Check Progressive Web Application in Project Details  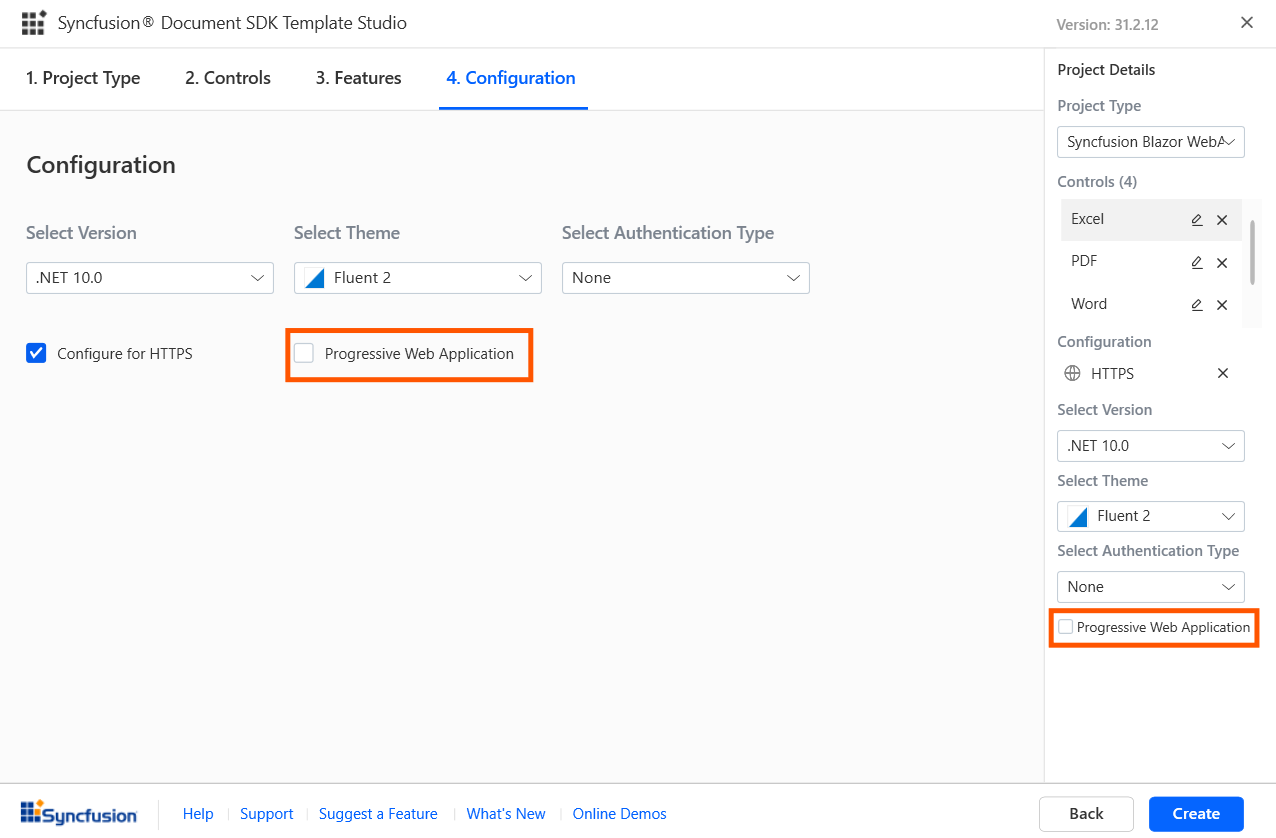coord(1066,627)
